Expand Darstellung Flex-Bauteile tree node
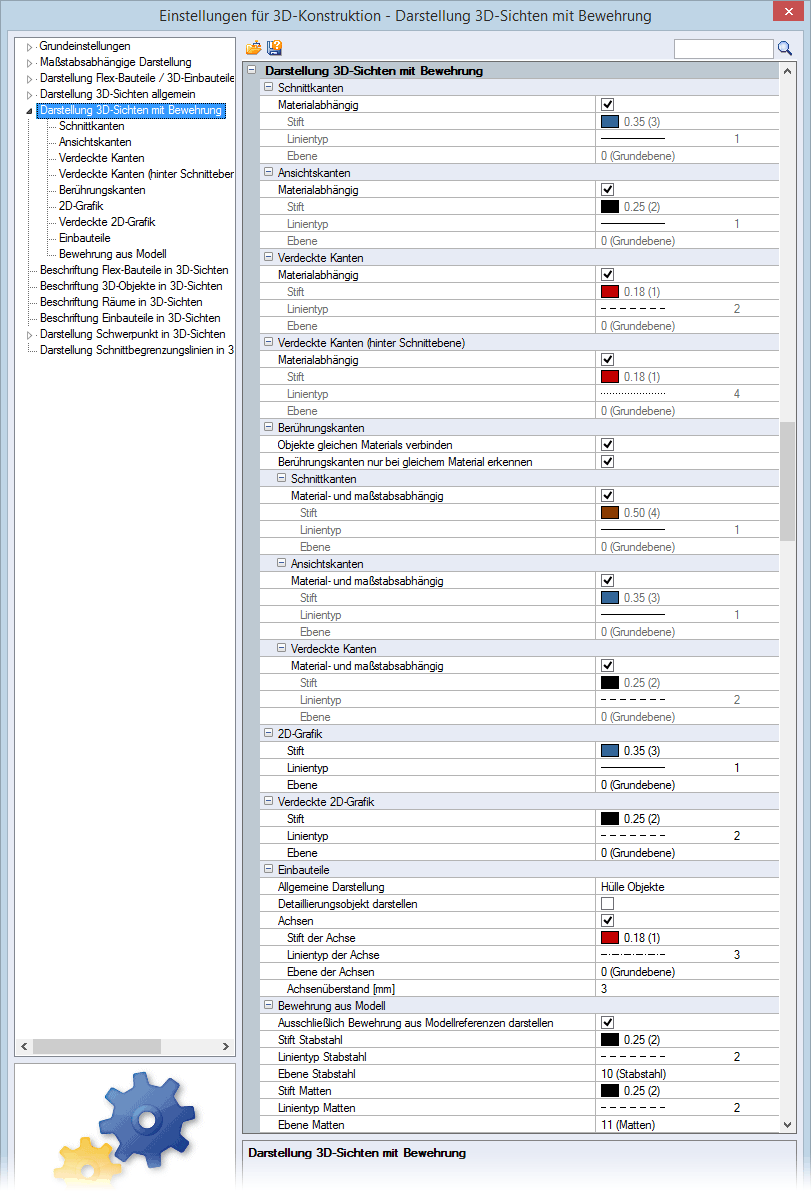 pyautogui.click(x=30, y=79)
